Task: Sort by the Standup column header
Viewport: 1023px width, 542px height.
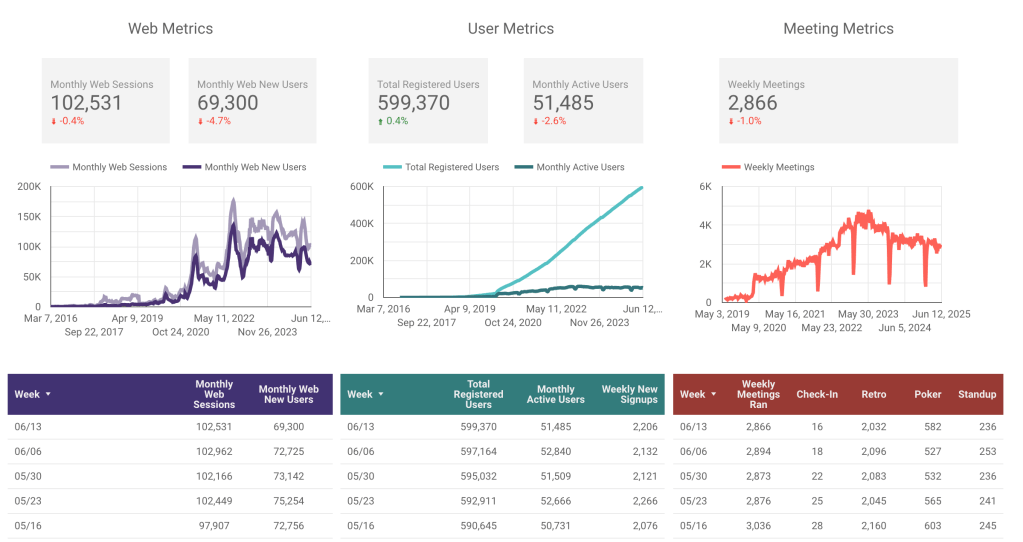Action: tap(976, 395)
